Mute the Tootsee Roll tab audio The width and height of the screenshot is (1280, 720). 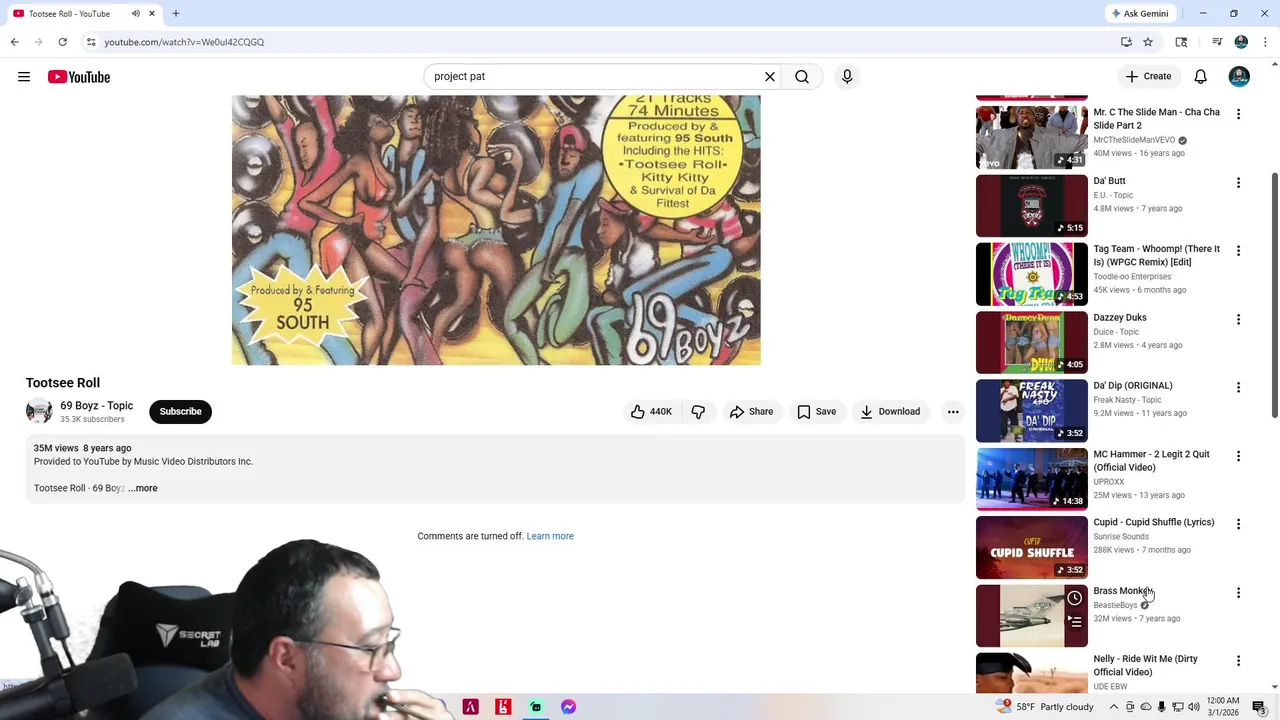pos(136,14)
